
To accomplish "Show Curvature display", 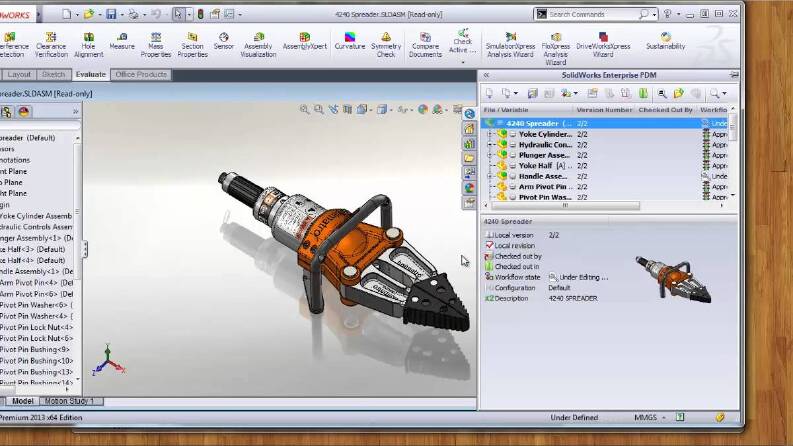I will pos(349,41).
